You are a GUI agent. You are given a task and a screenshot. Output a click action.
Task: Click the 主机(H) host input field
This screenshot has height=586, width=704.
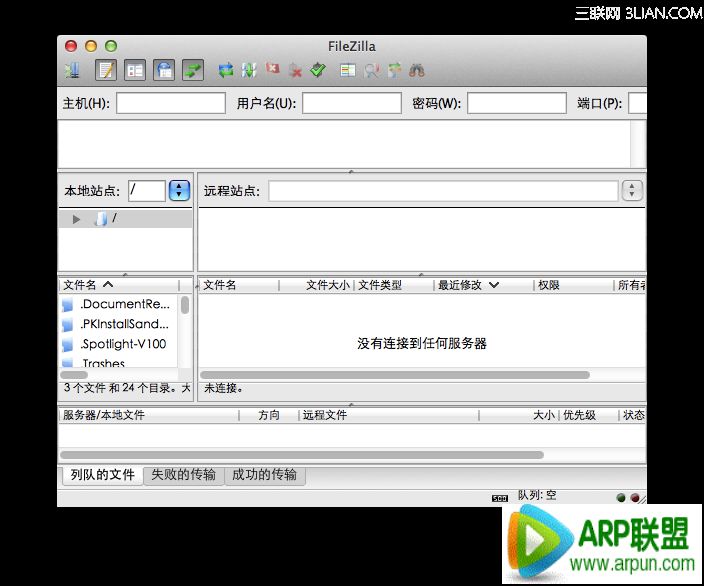171,103
